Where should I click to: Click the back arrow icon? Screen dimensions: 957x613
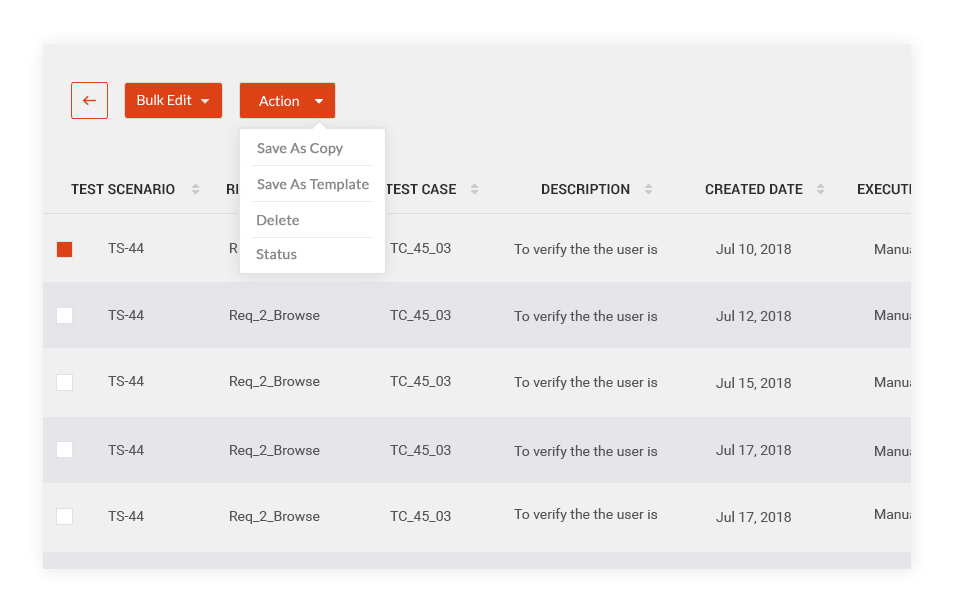[89, 100]
